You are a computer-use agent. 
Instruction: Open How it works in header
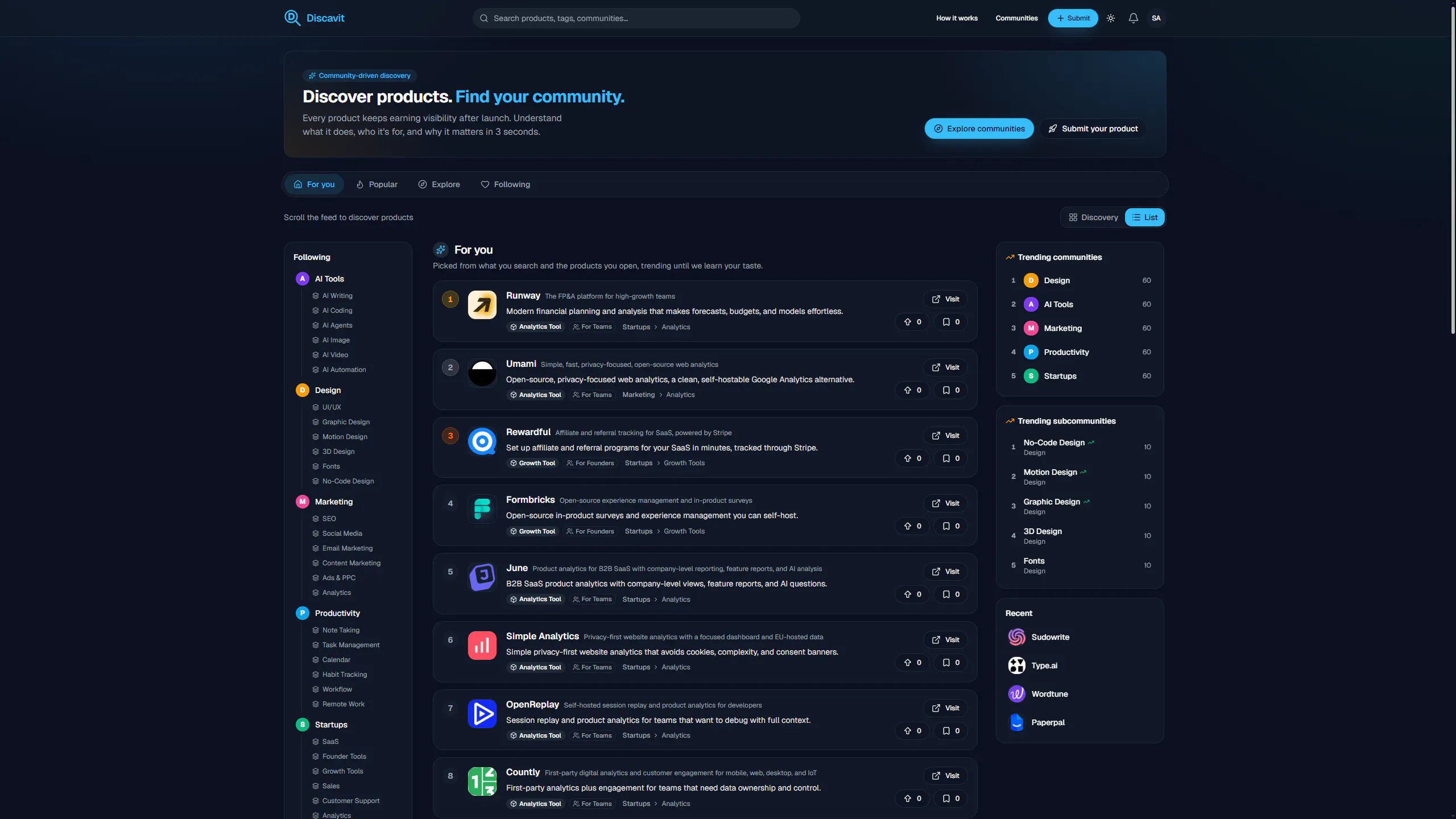point(957,18)
